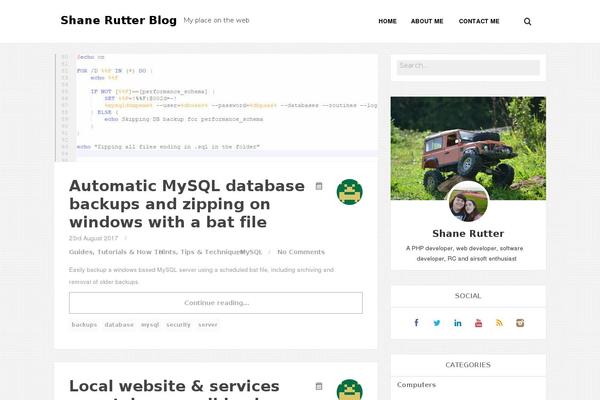600x400 pixels.
Task: Click the PHP developer profile description
Action: 466,253
